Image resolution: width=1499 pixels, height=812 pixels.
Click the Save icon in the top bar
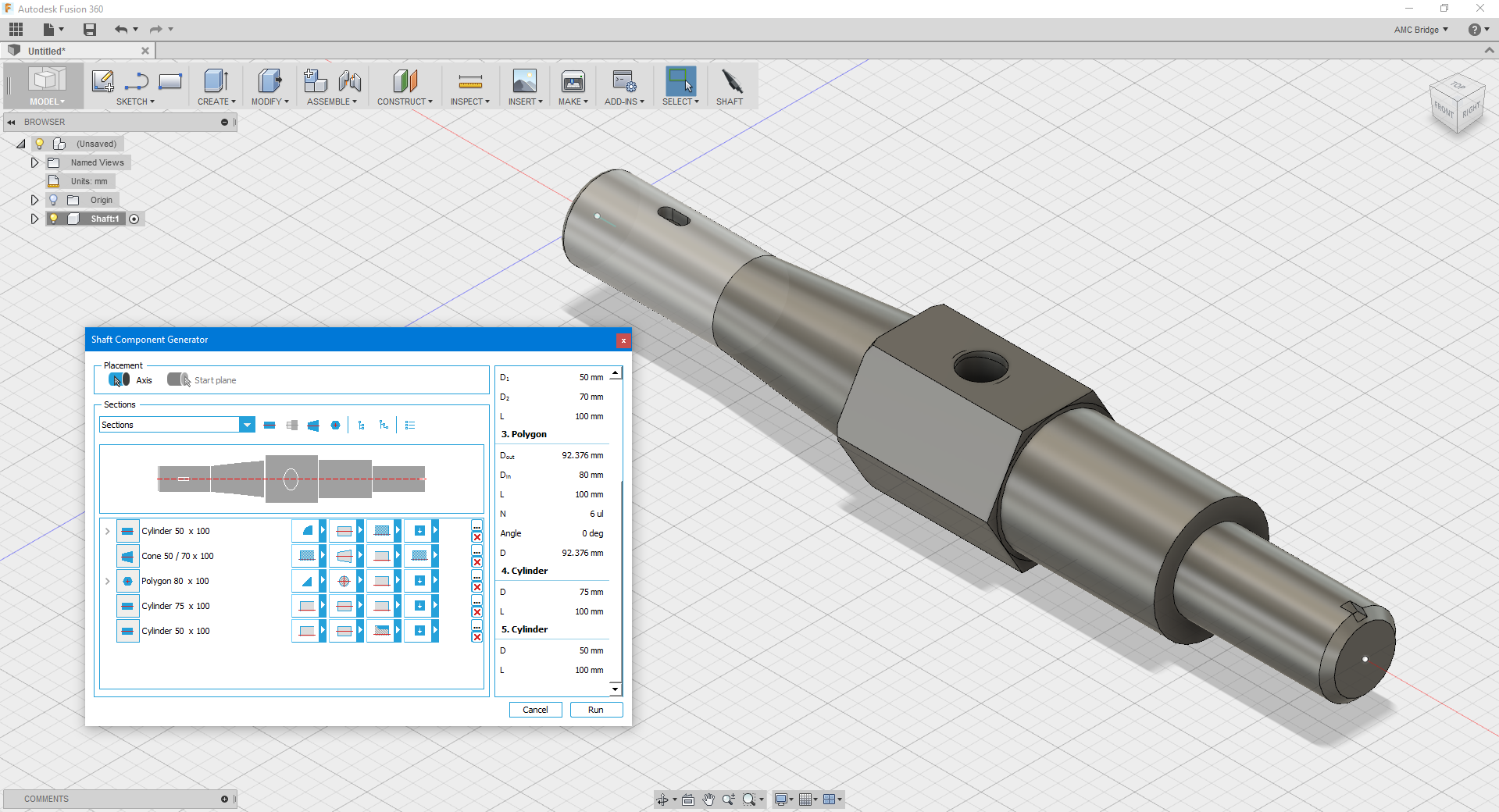90,30
